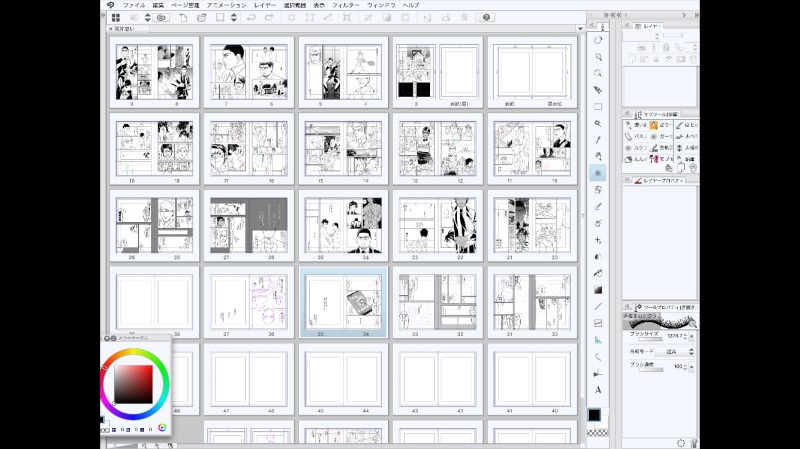Click New raster layer icon in layer panel
The height and width of the screenshot is (449, 800).
click(x=632, y=59)
